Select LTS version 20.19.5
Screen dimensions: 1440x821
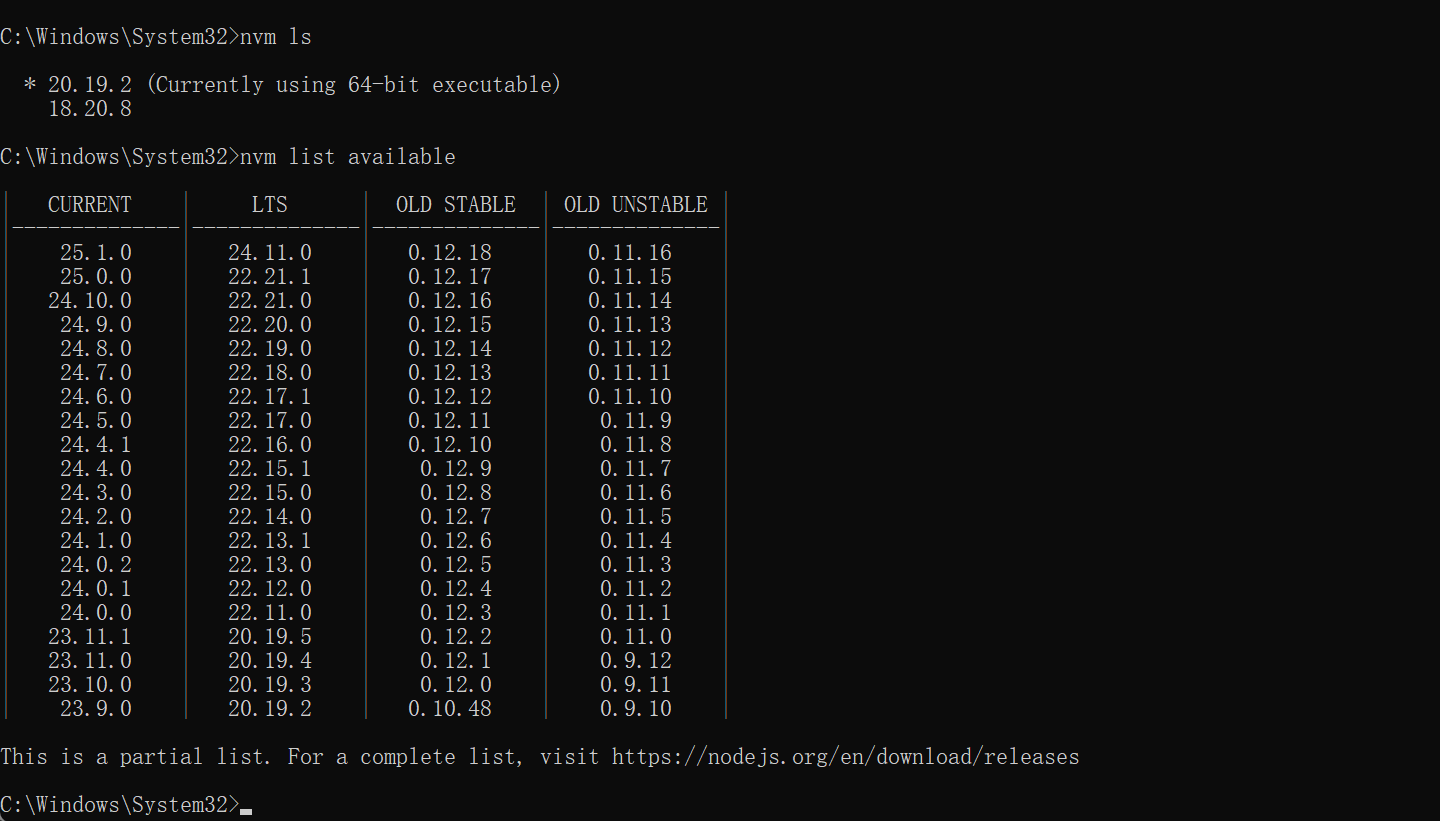coord(270,637)
